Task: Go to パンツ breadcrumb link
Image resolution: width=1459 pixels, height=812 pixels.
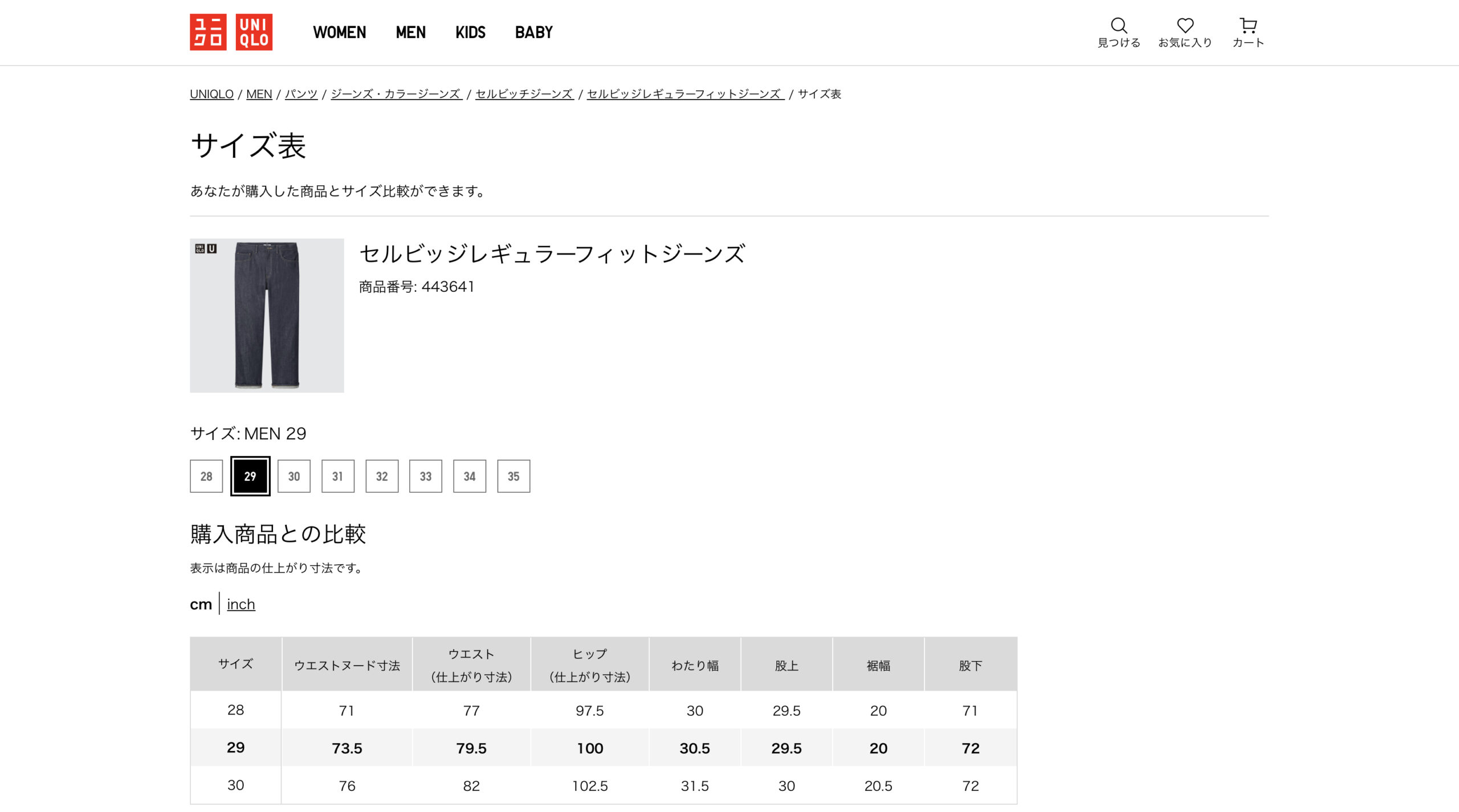Action: (301, 94)
